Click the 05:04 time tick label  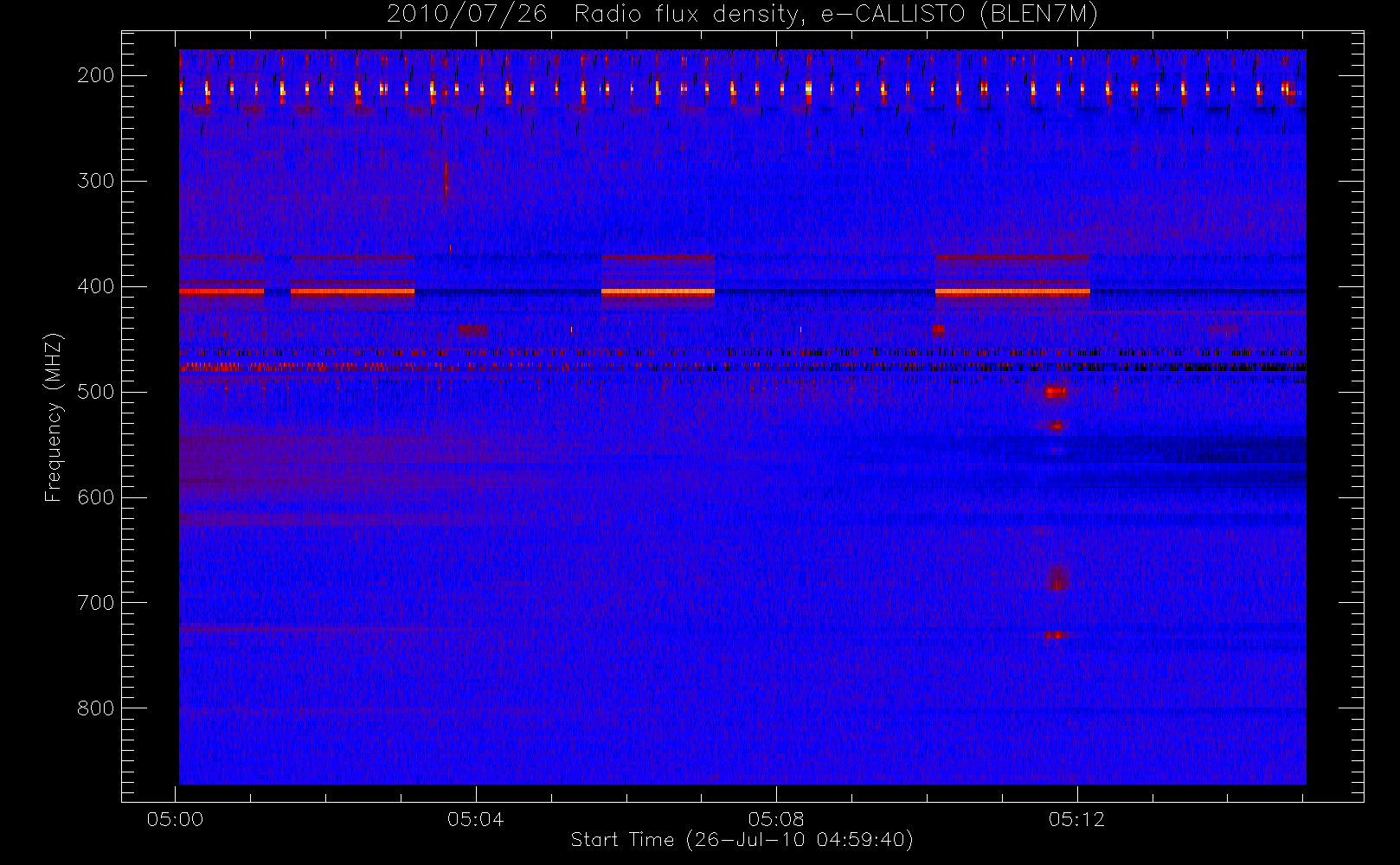point(476,819)
